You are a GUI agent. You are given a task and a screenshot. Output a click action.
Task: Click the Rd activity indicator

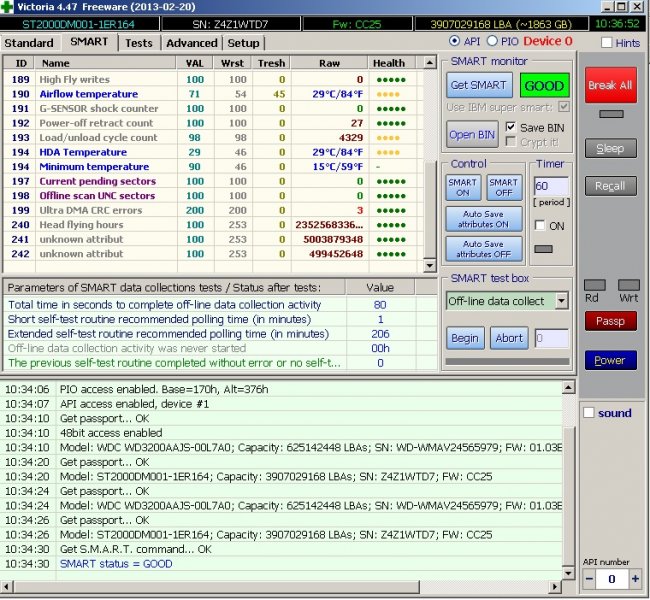click(594, 285)
